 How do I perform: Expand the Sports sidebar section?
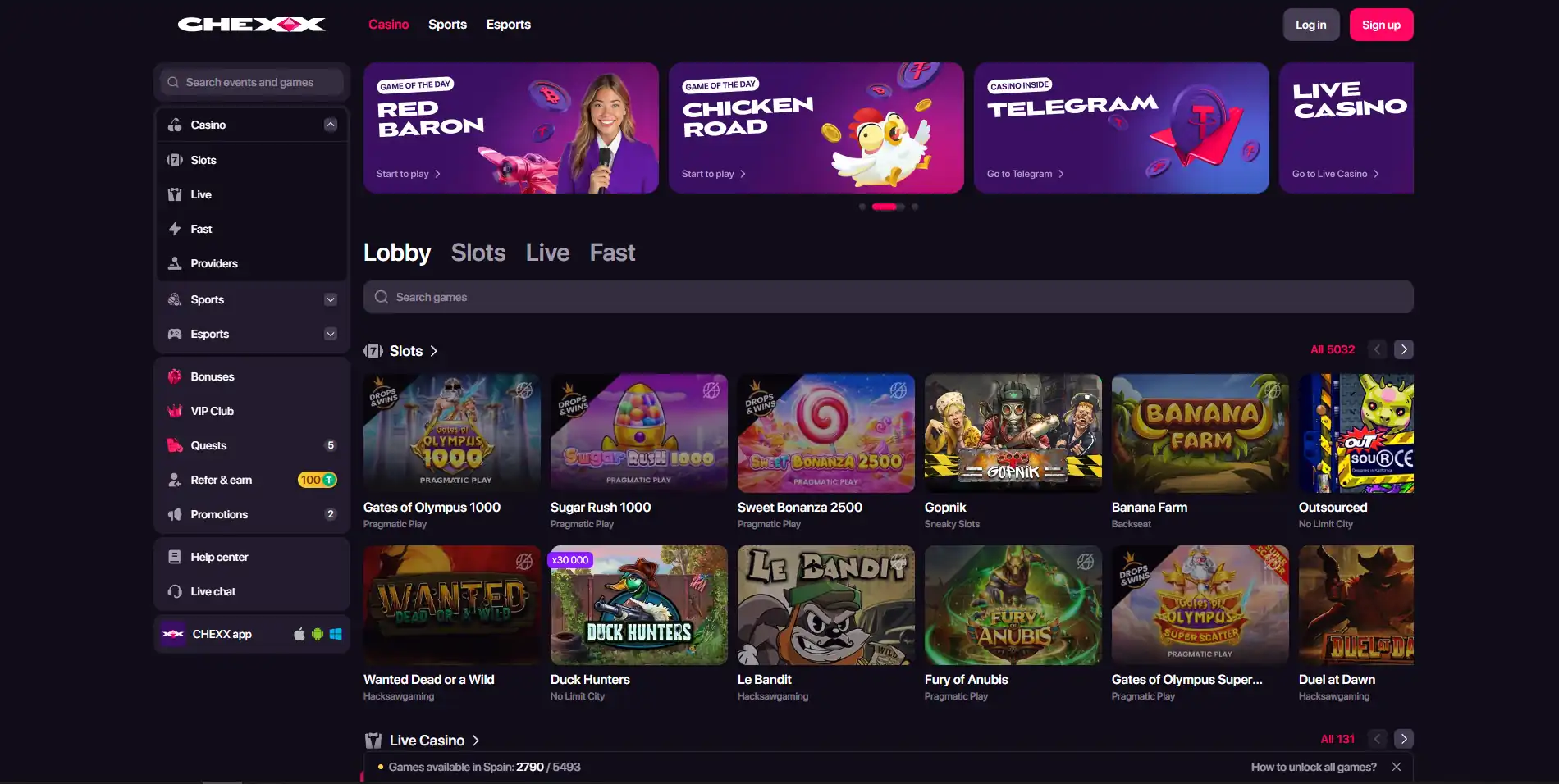331,299
